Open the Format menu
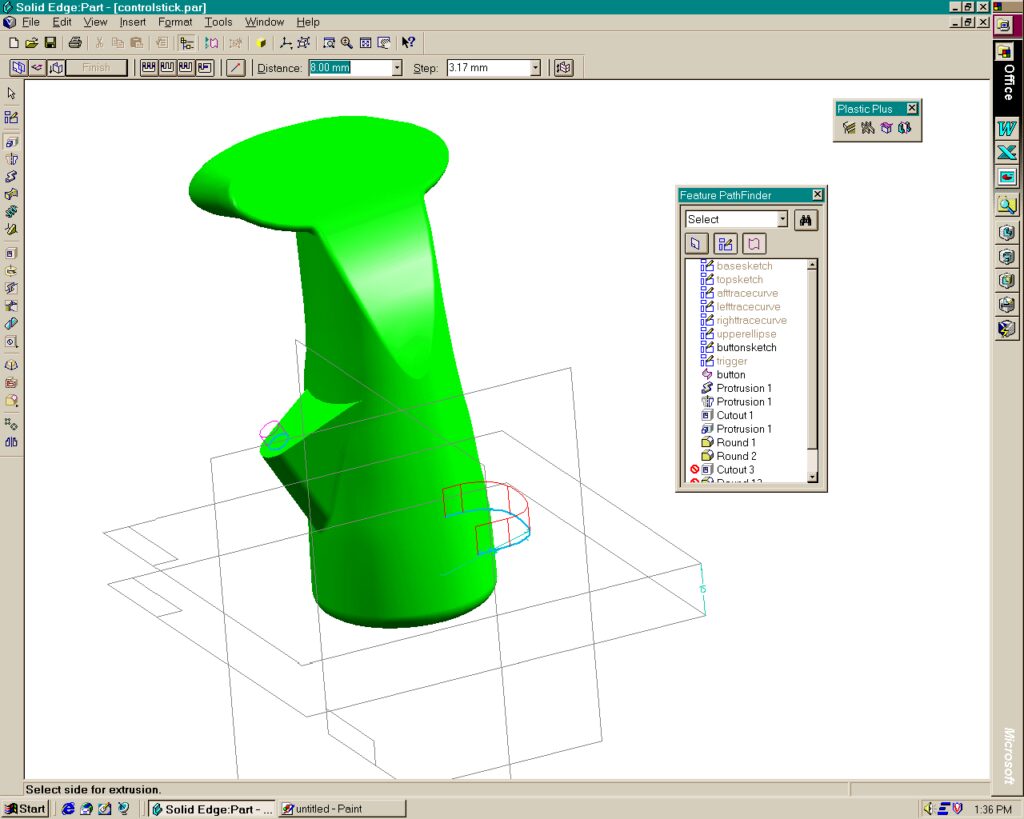 pos(175,22)
